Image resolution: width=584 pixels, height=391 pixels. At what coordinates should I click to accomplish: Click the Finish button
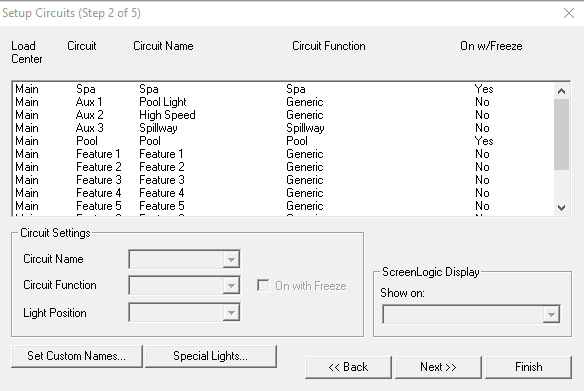click(x=529, y=367)
